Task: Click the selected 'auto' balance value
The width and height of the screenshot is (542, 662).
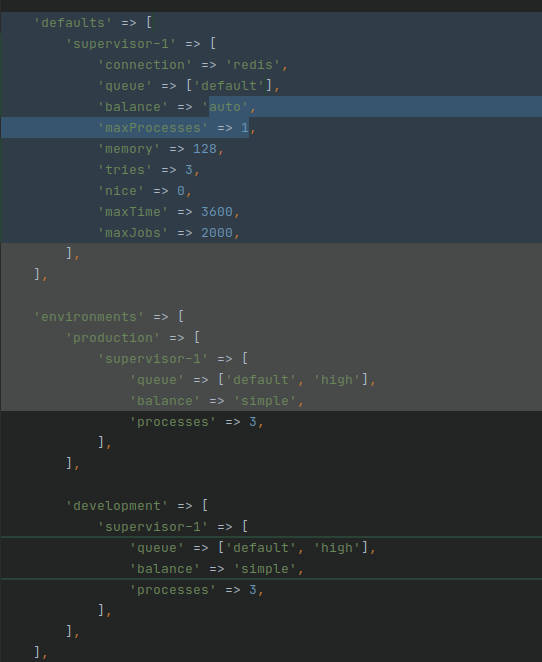Action: [x=225, y=107]
